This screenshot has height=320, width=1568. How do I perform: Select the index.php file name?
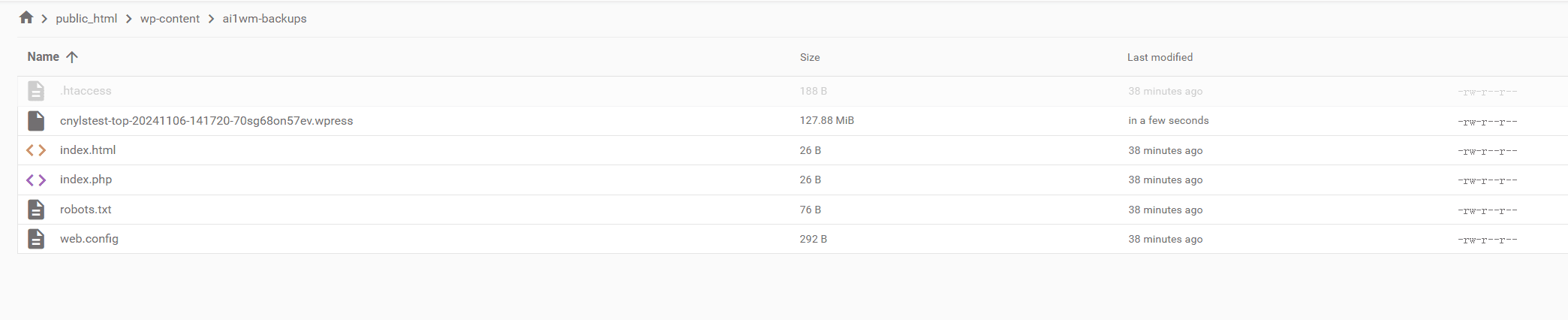click(x=86, y=180)
